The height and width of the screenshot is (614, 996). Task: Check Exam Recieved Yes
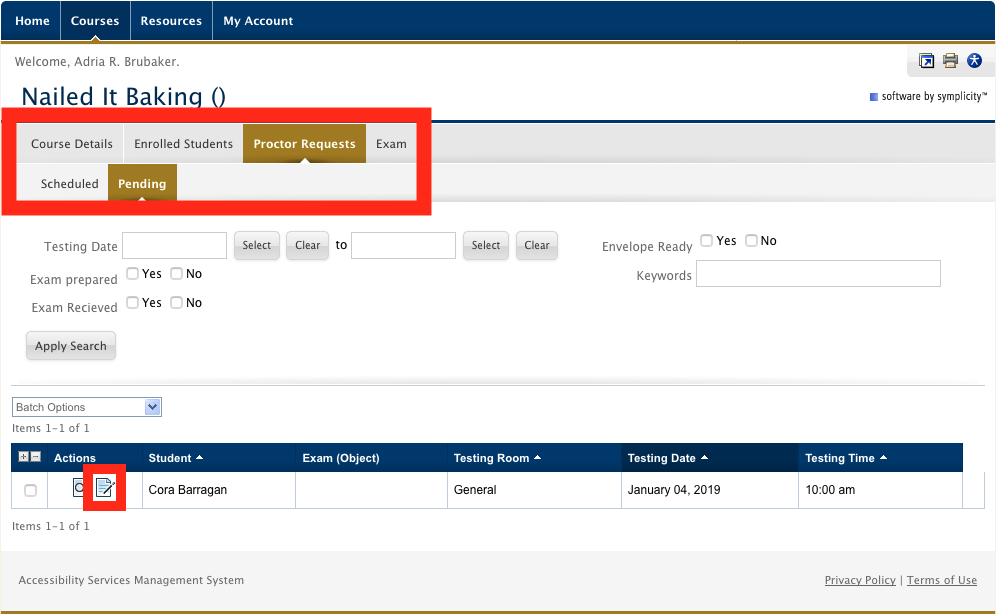point(132,302)
